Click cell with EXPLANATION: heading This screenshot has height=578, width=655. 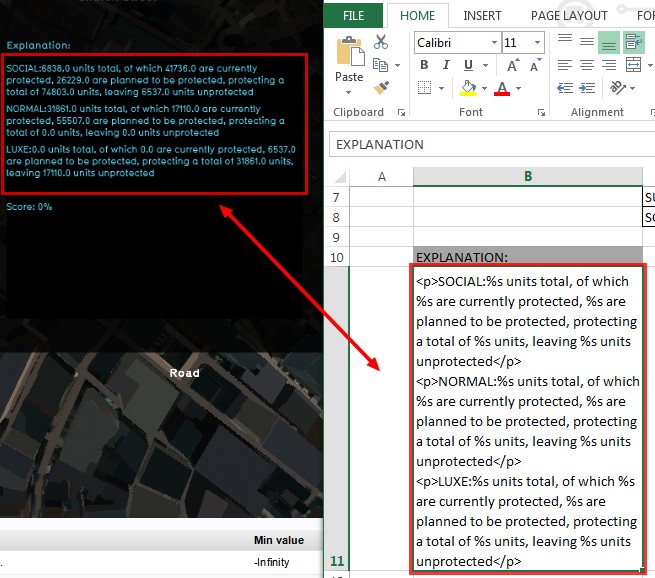pos(528,257)
